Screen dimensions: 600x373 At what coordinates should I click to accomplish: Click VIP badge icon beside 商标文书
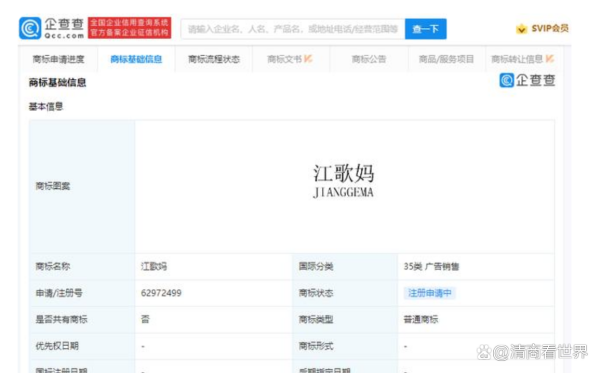click(x=308, y=59)
